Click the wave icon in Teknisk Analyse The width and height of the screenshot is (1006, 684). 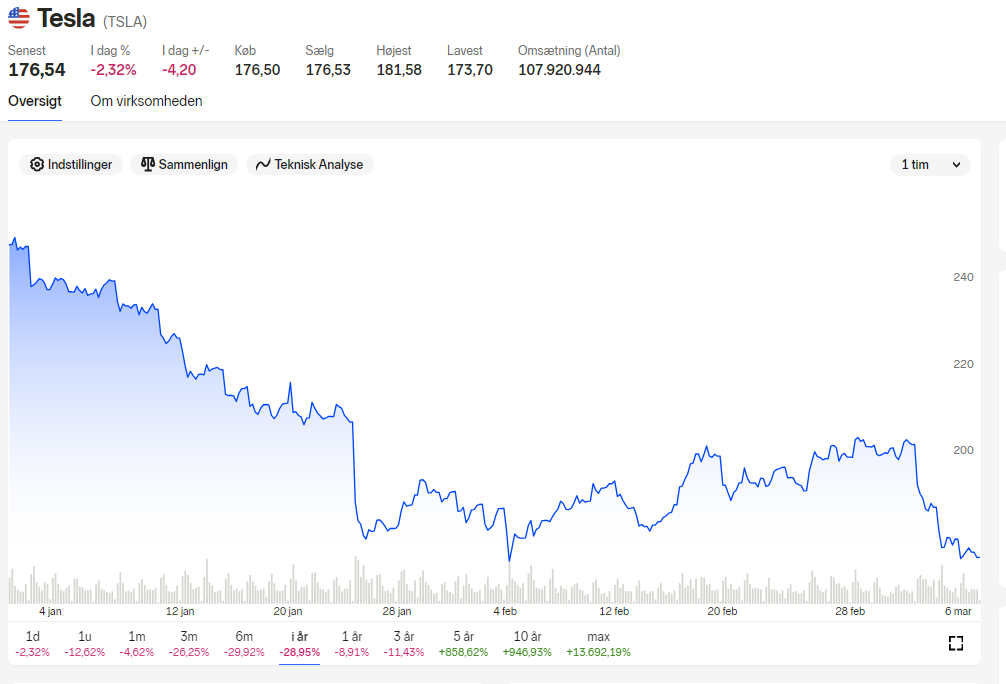pyautogui.click(x=263, y=165)
